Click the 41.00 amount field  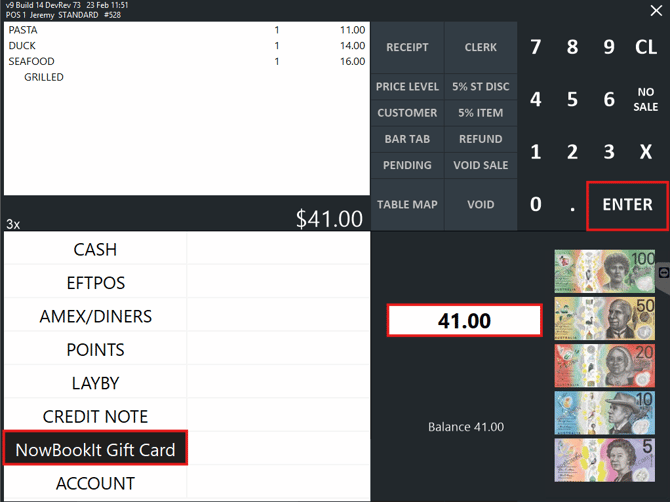[x=464, y=321]
